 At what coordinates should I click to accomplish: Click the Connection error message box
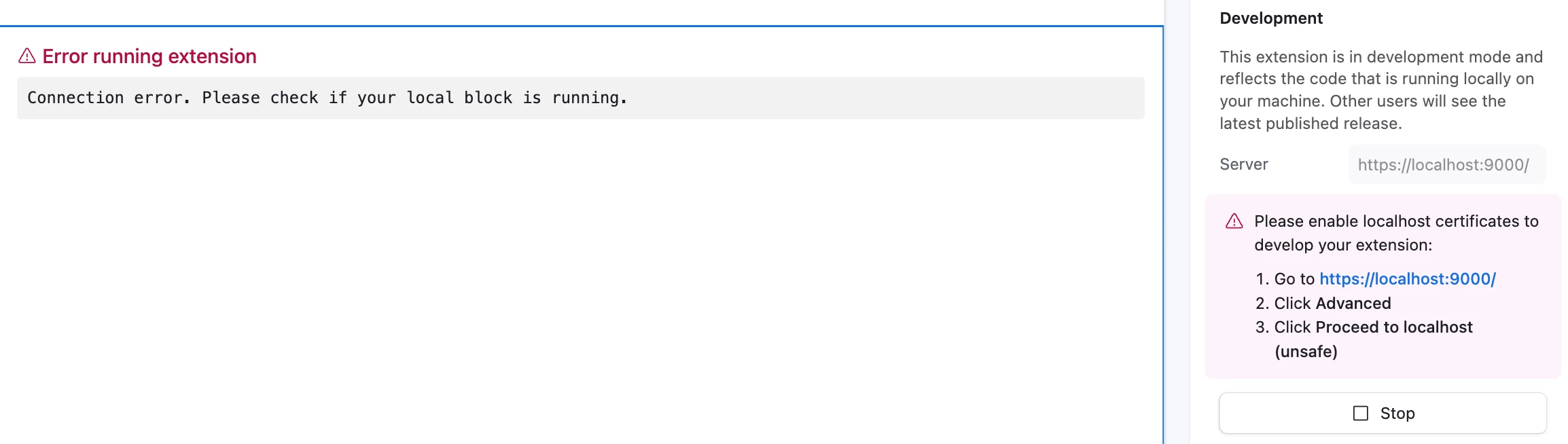tap(581, 98)
